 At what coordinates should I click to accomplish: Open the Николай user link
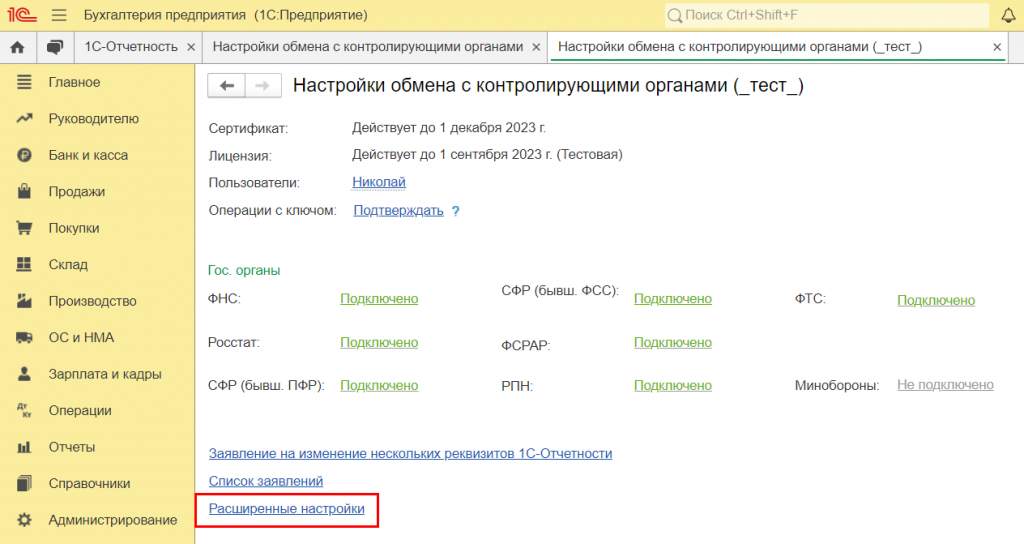tap(379, 182)
